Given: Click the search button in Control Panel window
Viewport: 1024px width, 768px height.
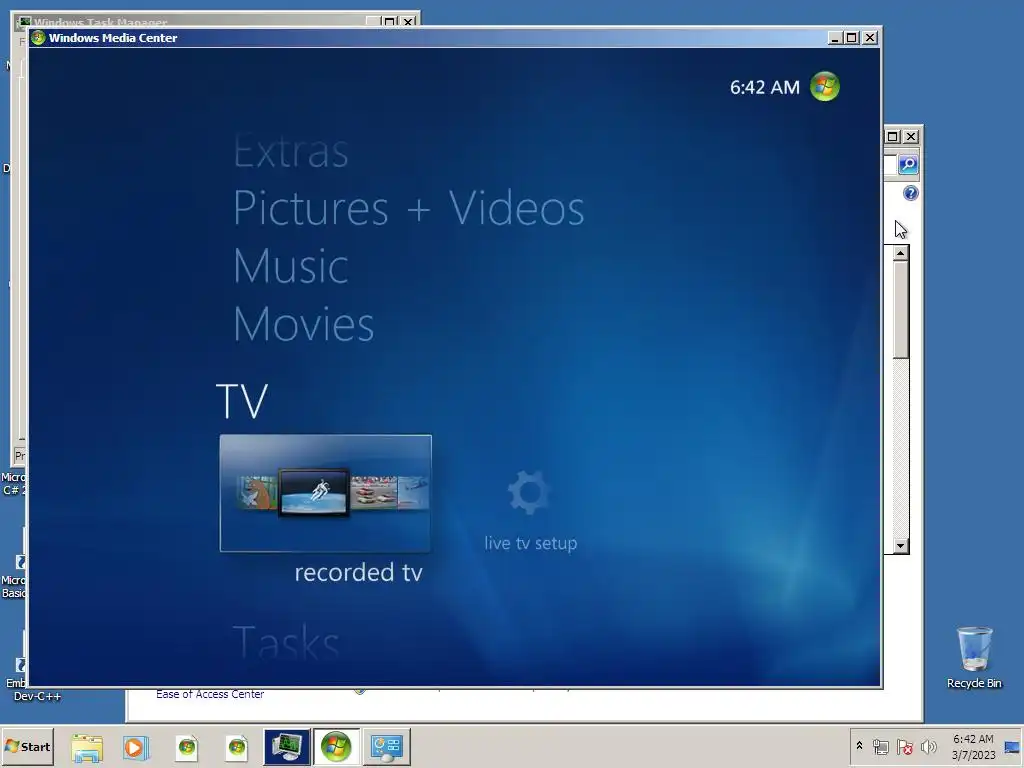Looking at the screenshot, I should click(908, 165).
